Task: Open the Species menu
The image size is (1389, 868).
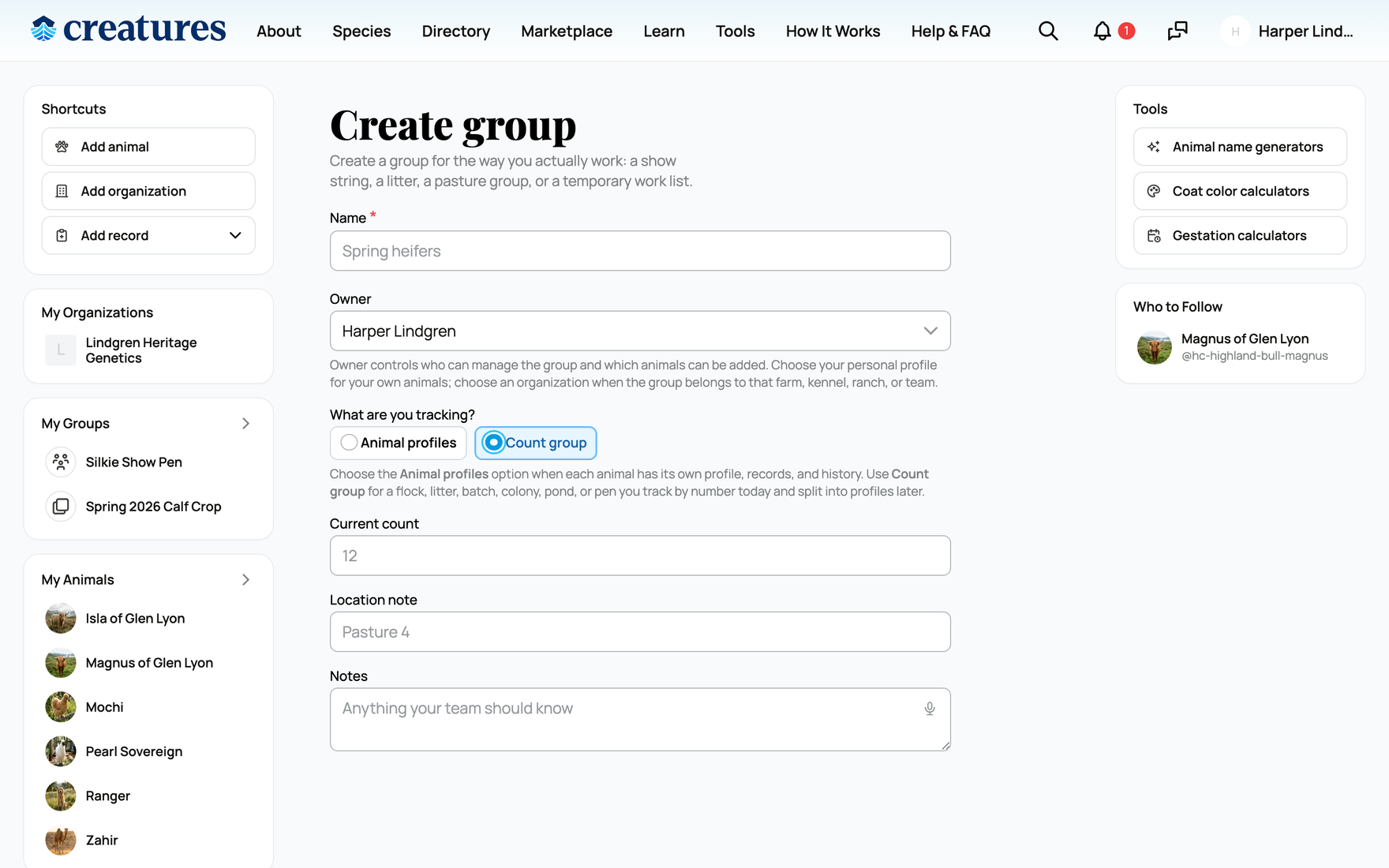Action: (361, 31)
